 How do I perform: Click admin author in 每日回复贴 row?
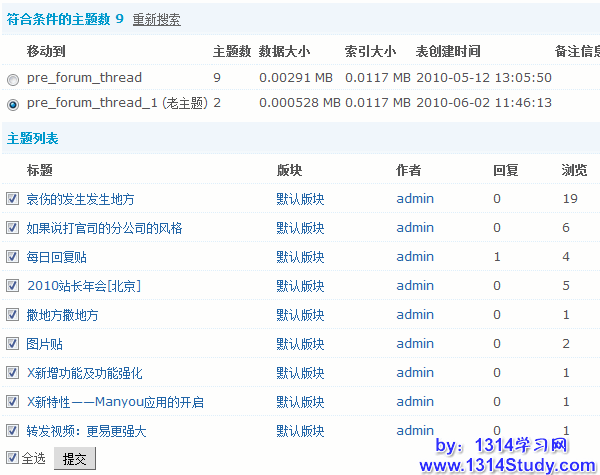[x=414, y=257]
